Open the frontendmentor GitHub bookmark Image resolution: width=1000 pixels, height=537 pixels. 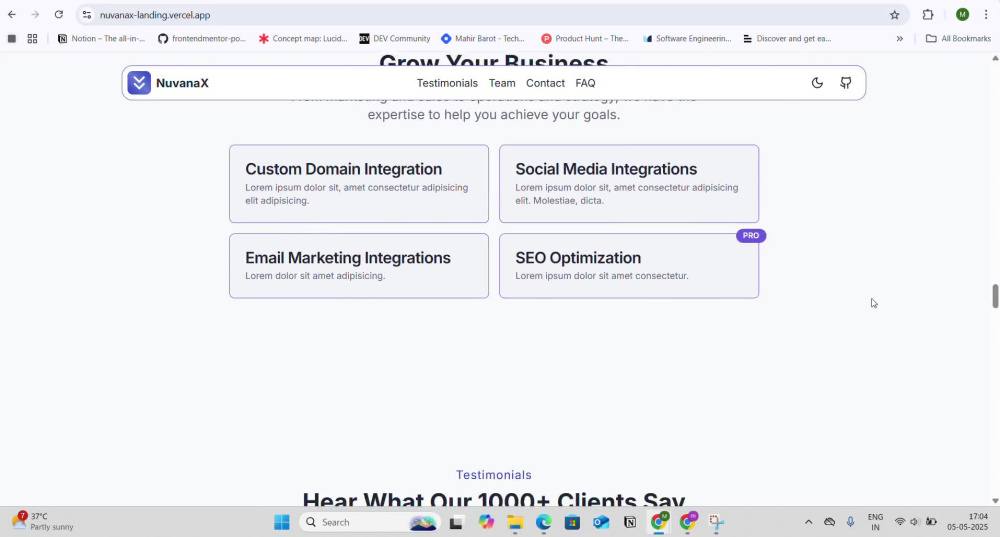[202, 39]
